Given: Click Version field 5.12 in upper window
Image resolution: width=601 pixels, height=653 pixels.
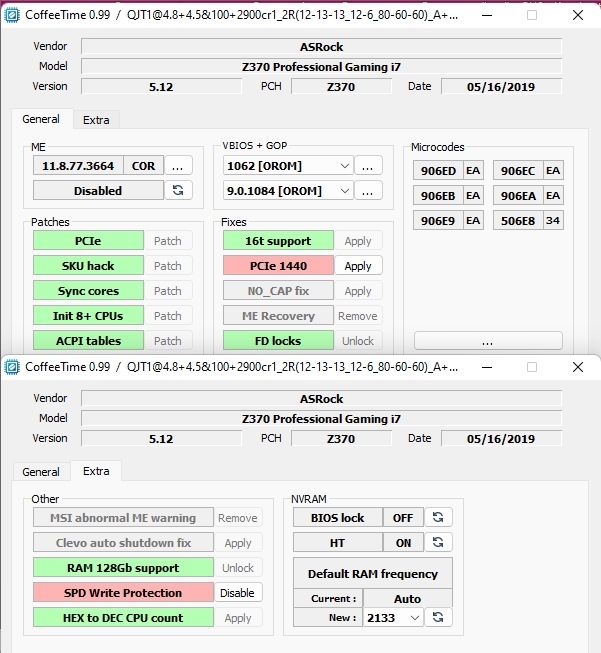Looking at the screenshot, I should 161,87.
